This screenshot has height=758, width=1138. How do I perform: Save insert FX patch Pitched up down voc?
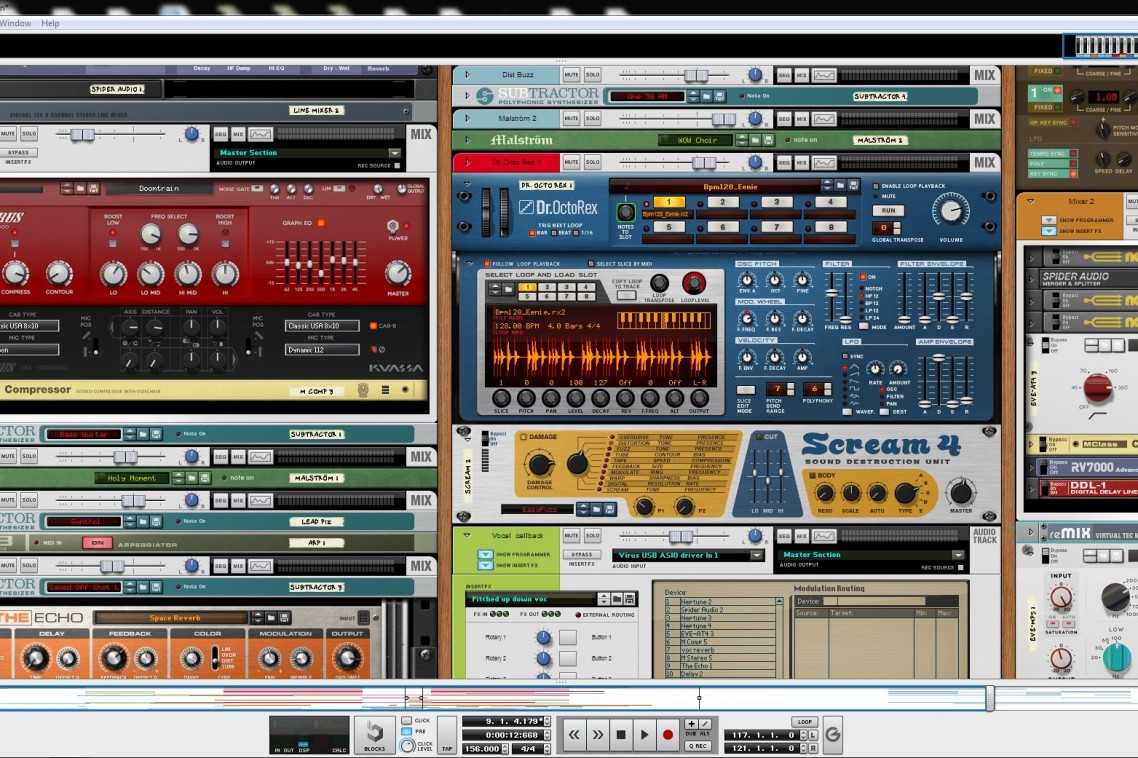(x=629, y=599)
